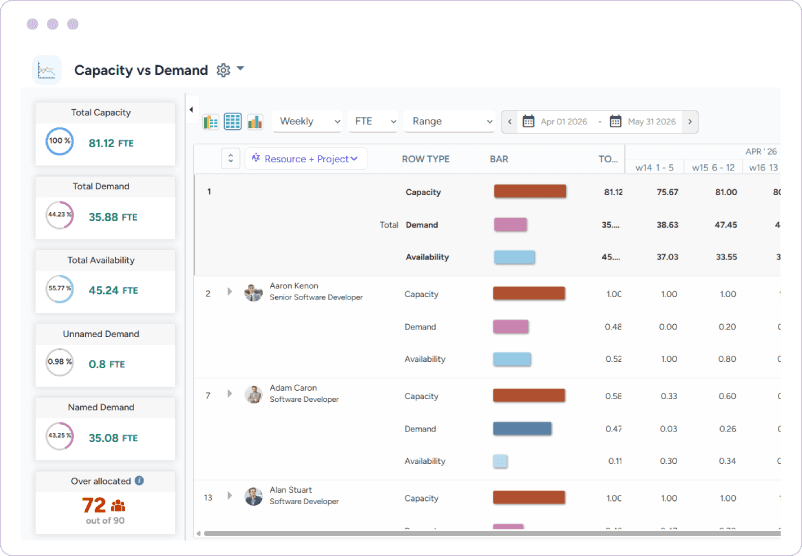The height and width of the screenshot is (556, 802).
Task: Click the 47.45 demand cell for w15
Action: pos(726,225)
